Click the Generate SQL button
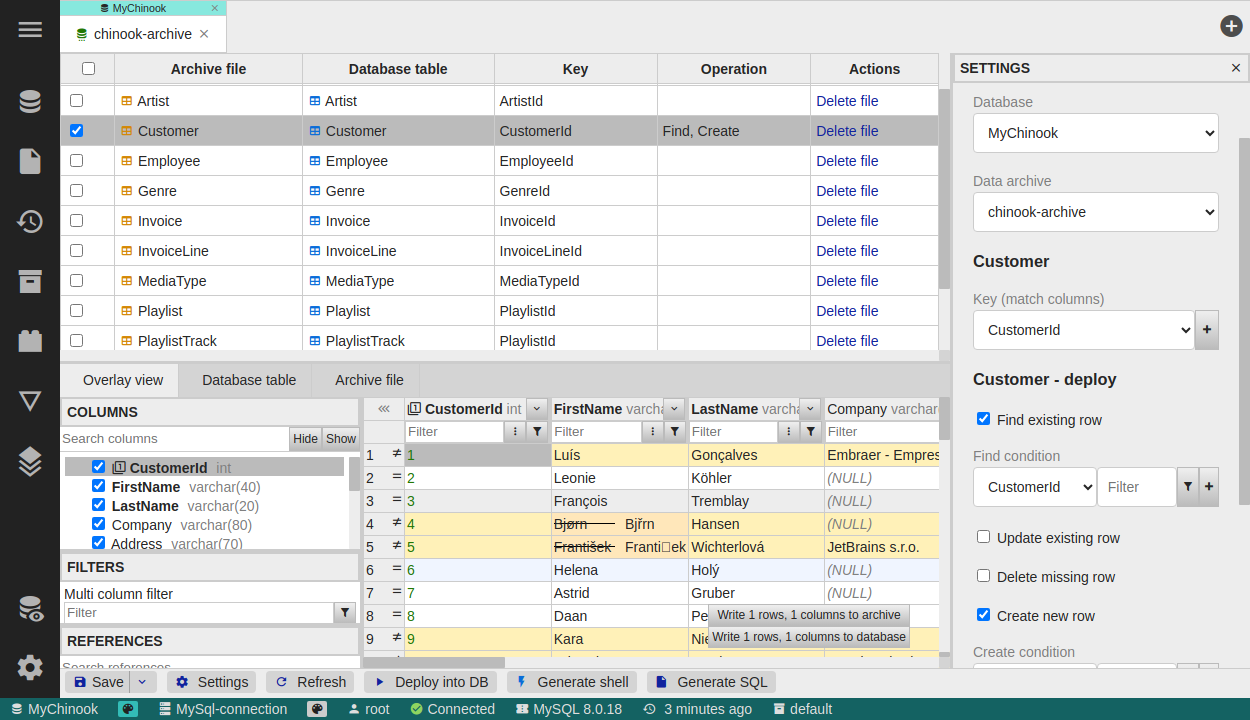This screenshot has height=720, width=1250. (x=712, y=682)
